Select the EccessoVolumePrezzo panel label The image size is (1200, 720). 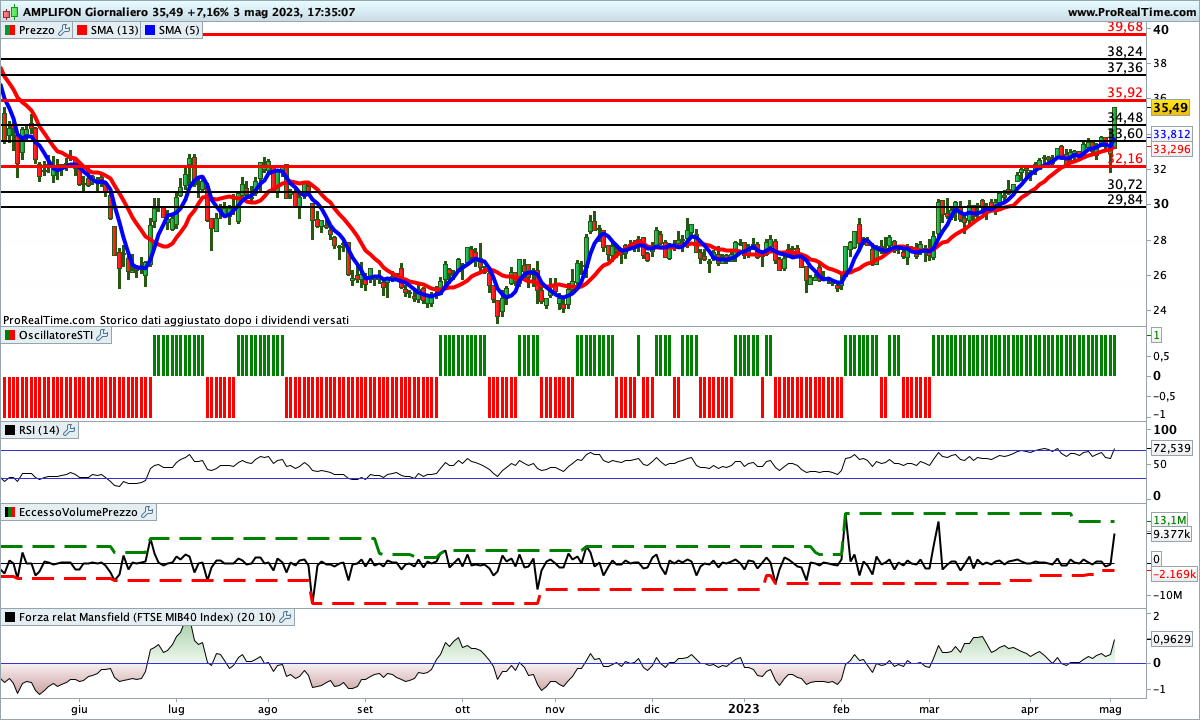pyautogui.click(x=79, y=512)
